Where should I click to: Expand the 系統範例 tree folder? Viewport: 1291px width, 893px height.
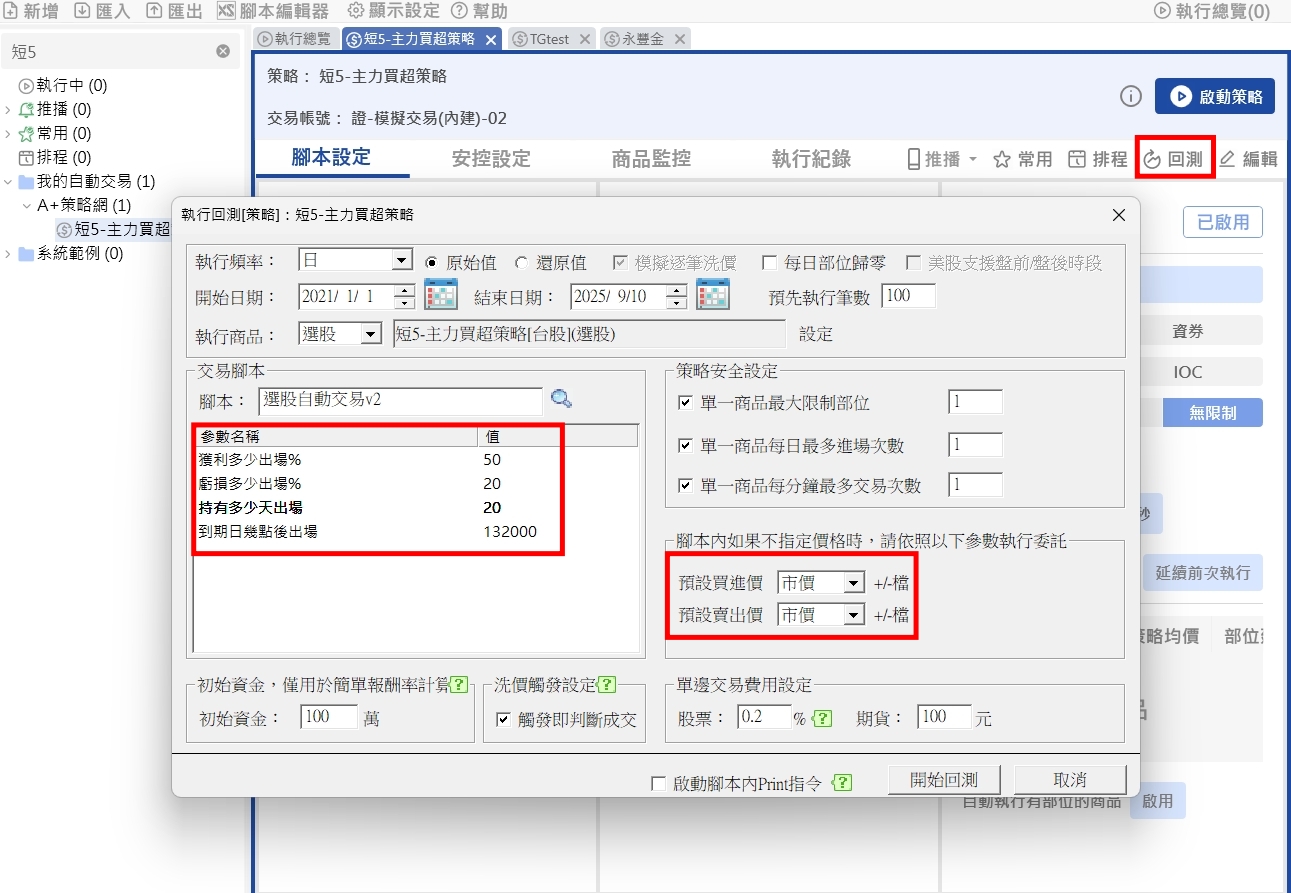(8, 254)
